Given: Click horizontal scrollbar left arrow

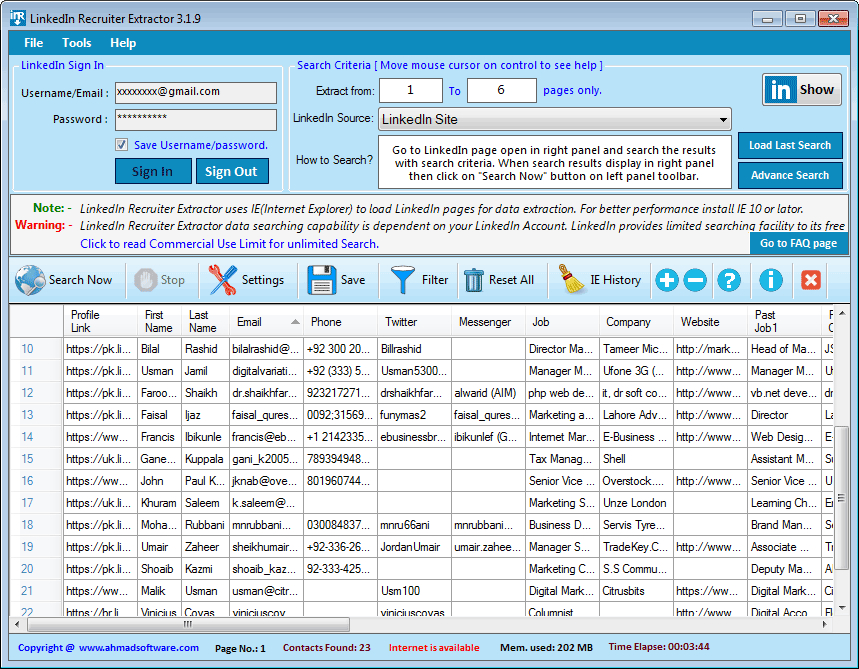Looking at the screenshot, I should point(18,624).
